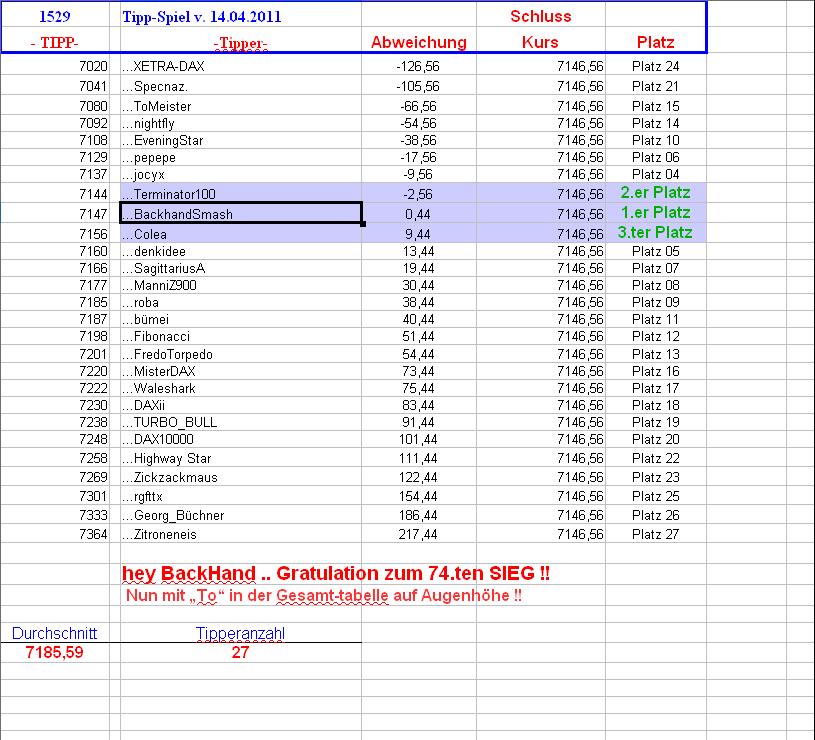Click the ...MisterDAX cell
815x740 pixels.
click(x=241, y=371)
